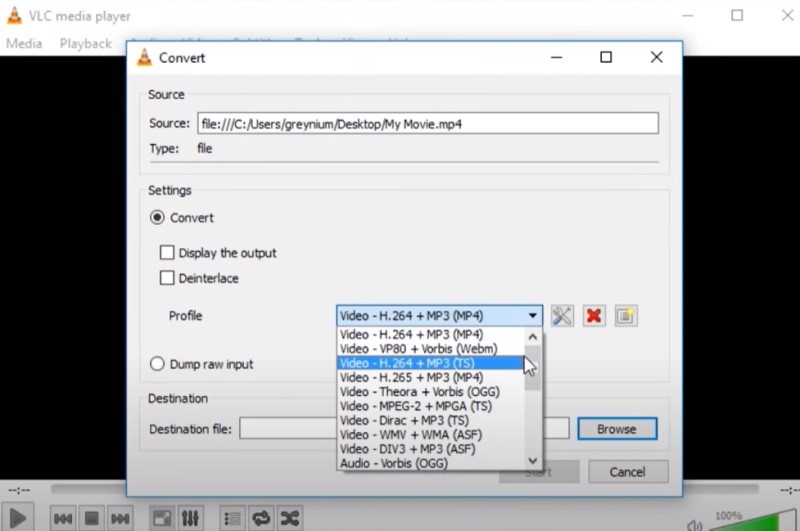The image size is (800, 531).
Task: Click the Source file path field
Action: click(x=427, y=124)
